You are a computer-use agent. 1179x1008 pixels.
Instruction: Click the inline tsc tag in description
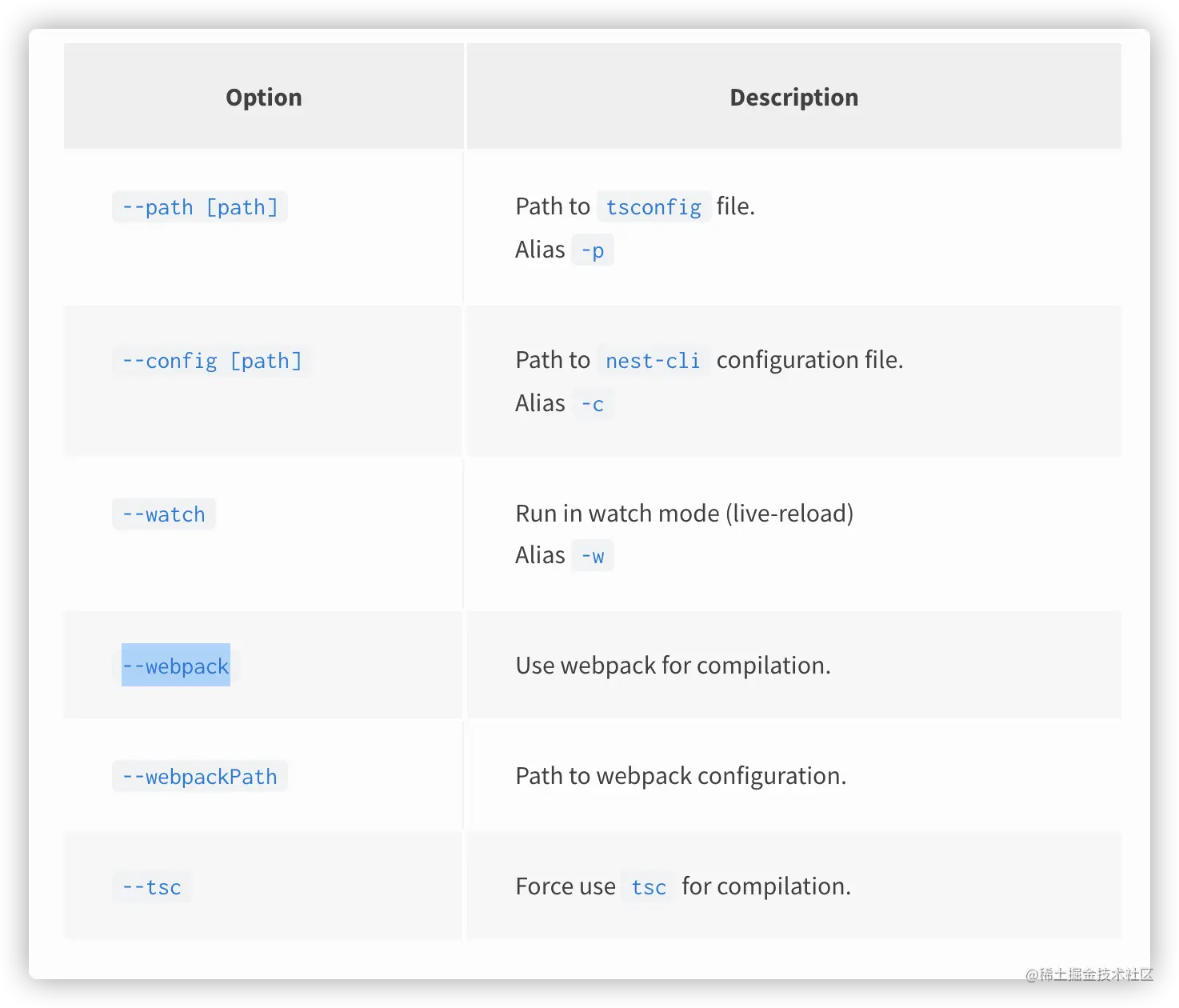pyautogui.click(x=649, y=887)
